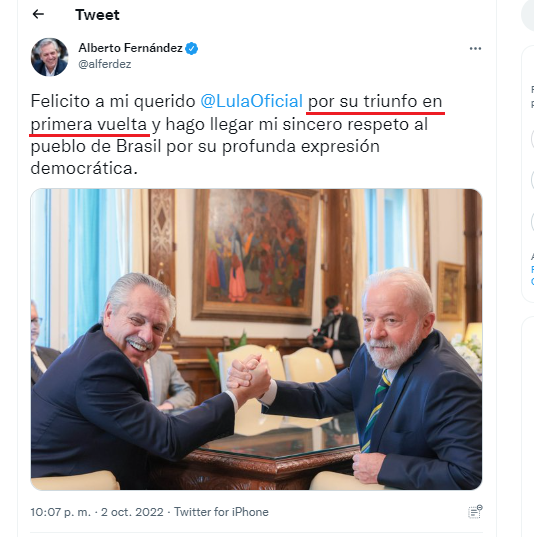This screenshot has width=534, height=537.
Task: Click the clasped hands in the photo
Action: coord(249,377)
